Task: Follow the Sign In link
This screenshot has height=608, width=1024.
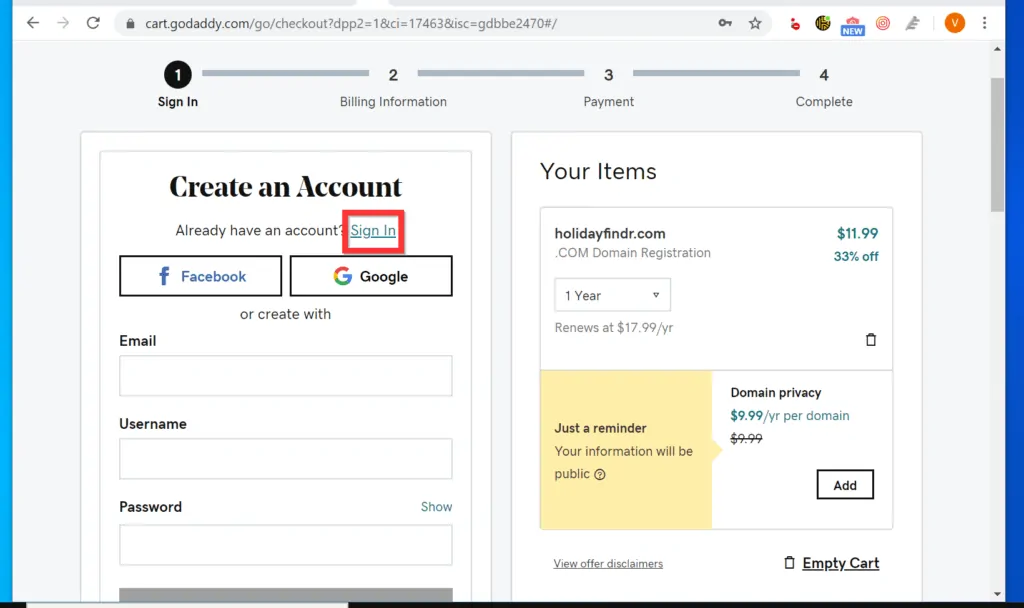Action: click(373, 231)
